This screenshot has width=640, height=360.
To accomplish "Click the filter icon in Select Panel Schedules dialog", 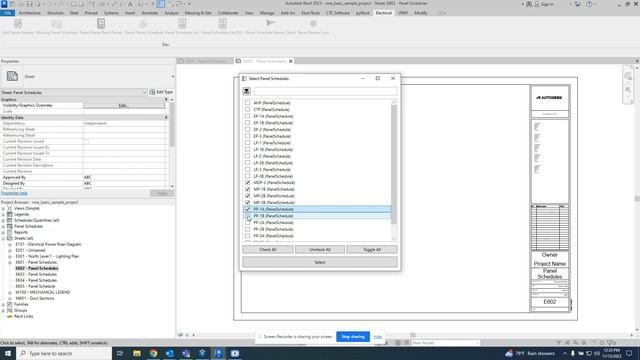I will coord(247,91).
